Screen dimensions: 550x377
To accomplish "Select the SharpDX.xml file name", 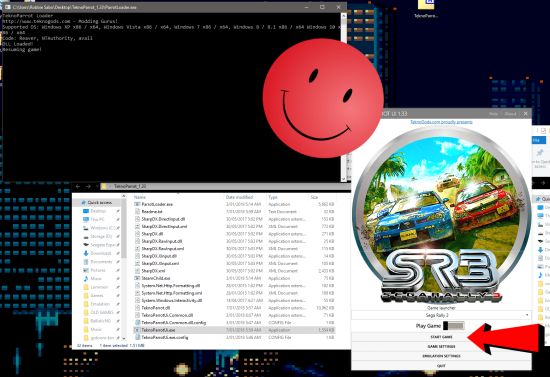I will point(153,271).
